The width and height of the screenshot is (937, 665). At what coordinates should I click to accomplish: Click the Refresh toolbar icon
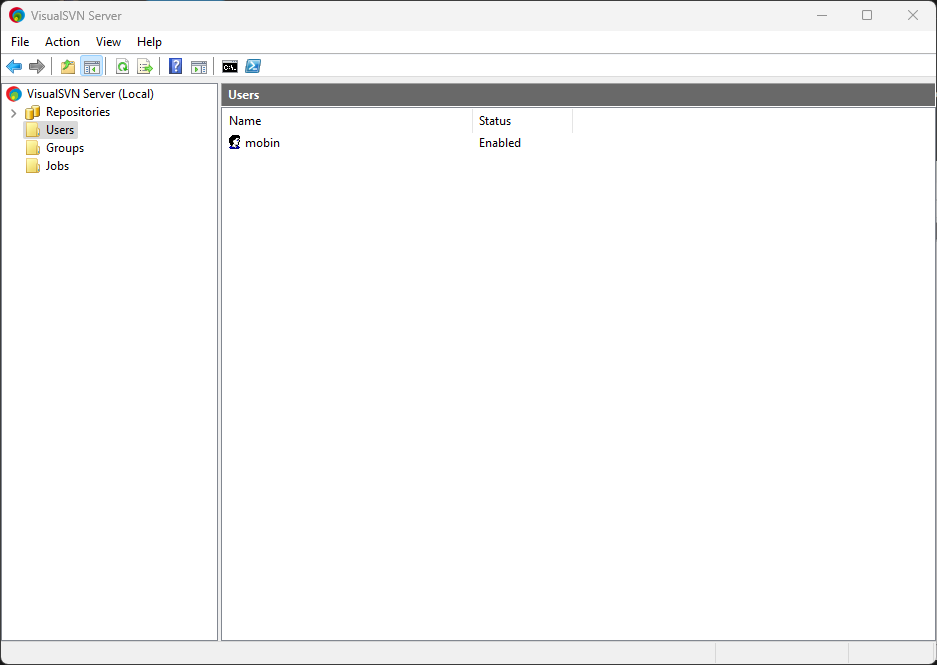point(122,67)
